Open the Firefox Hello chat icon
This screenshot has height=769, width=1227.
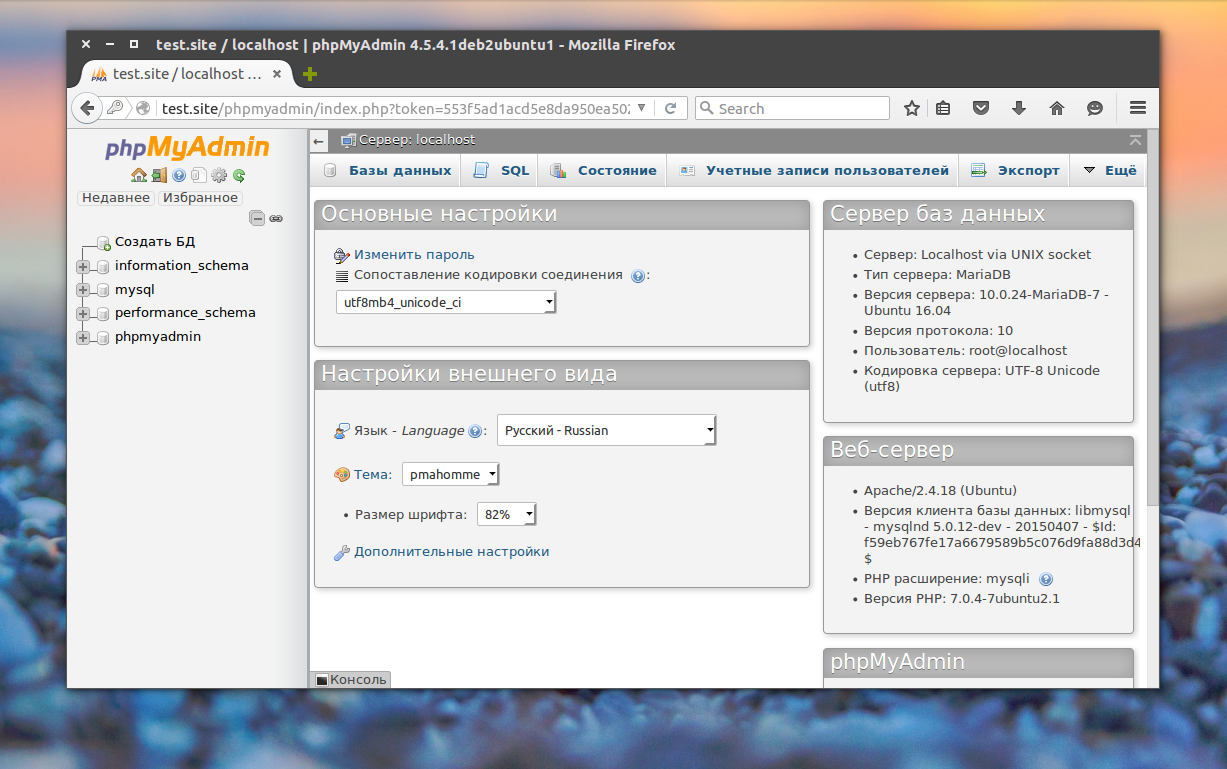1095,108
